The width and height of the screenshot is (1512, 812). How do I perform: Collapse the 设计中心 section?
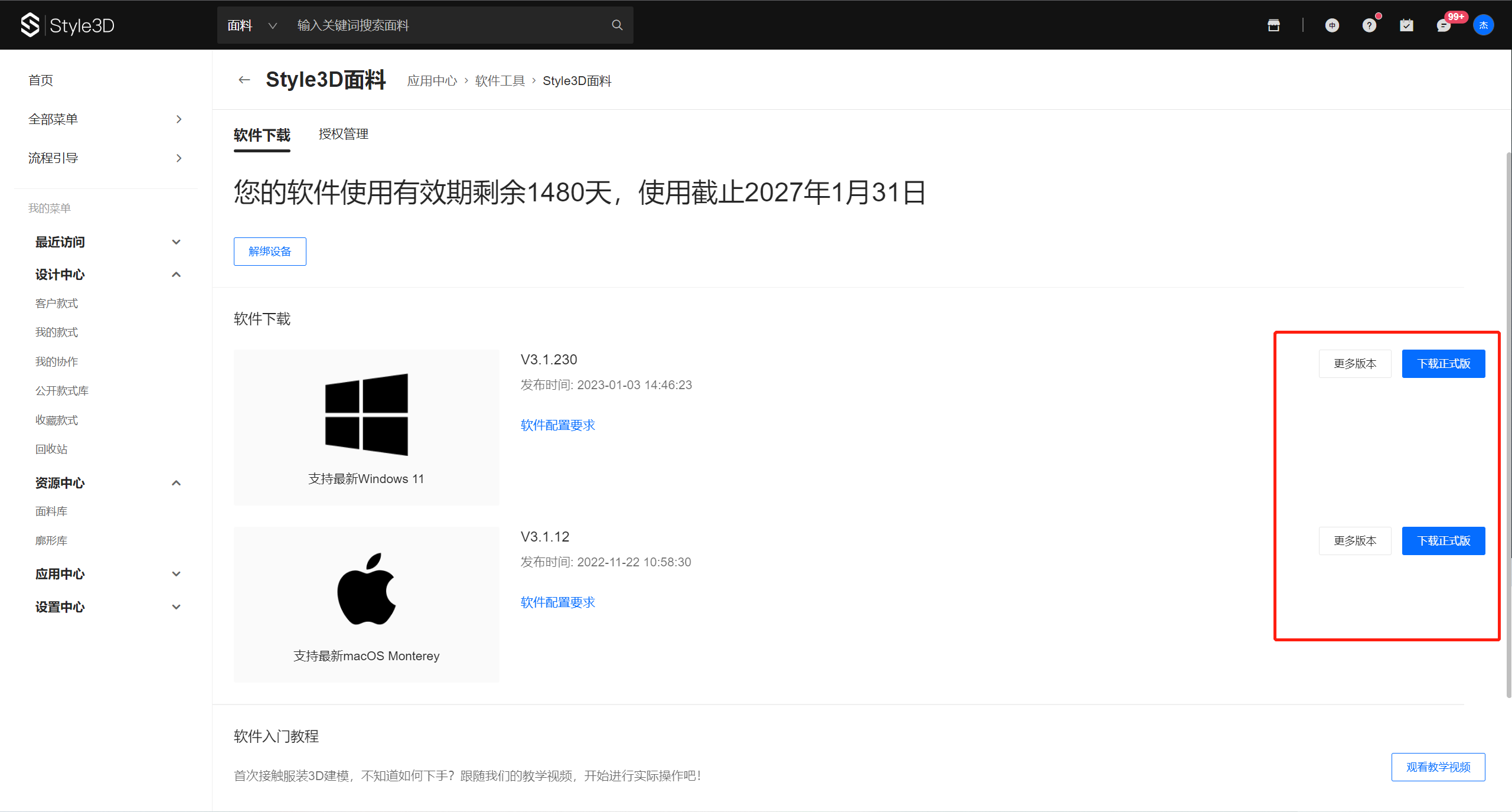[x=176, y=275]
